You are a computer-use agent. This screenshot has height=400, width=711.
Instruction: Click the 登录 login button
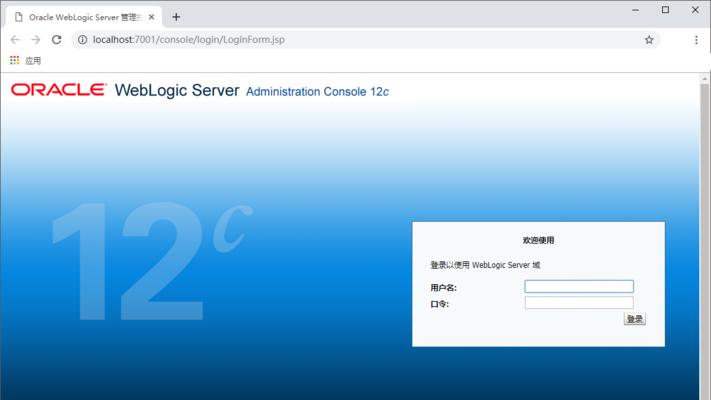coord(634,319)
